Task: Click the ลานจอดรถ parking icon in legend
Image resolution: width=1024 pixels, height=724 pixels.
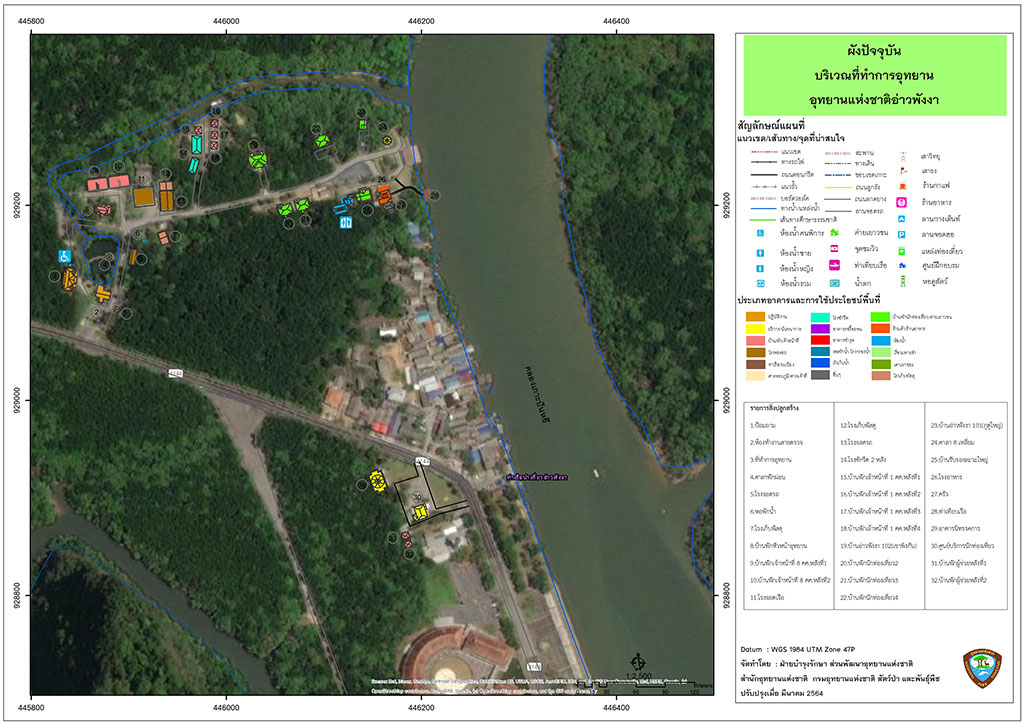Action: tap(901, 234)
